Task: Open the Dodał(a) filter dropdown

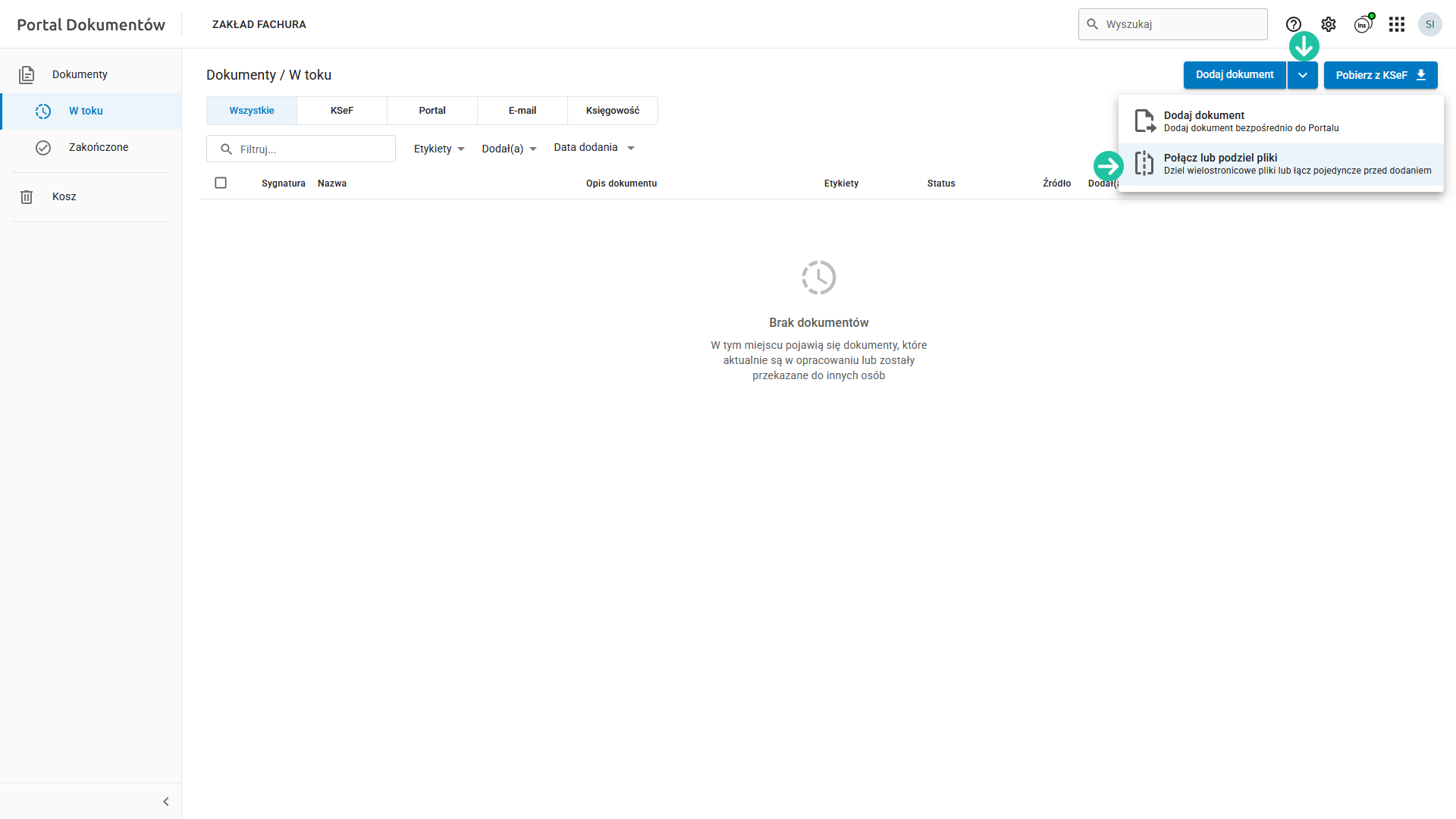Action: (x=509, y=149)
